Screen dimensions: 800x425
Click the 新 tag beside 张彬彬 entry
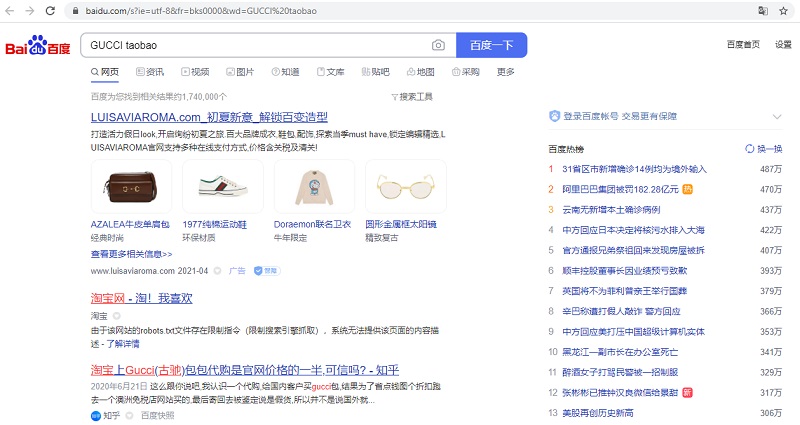tap(687, 392)
